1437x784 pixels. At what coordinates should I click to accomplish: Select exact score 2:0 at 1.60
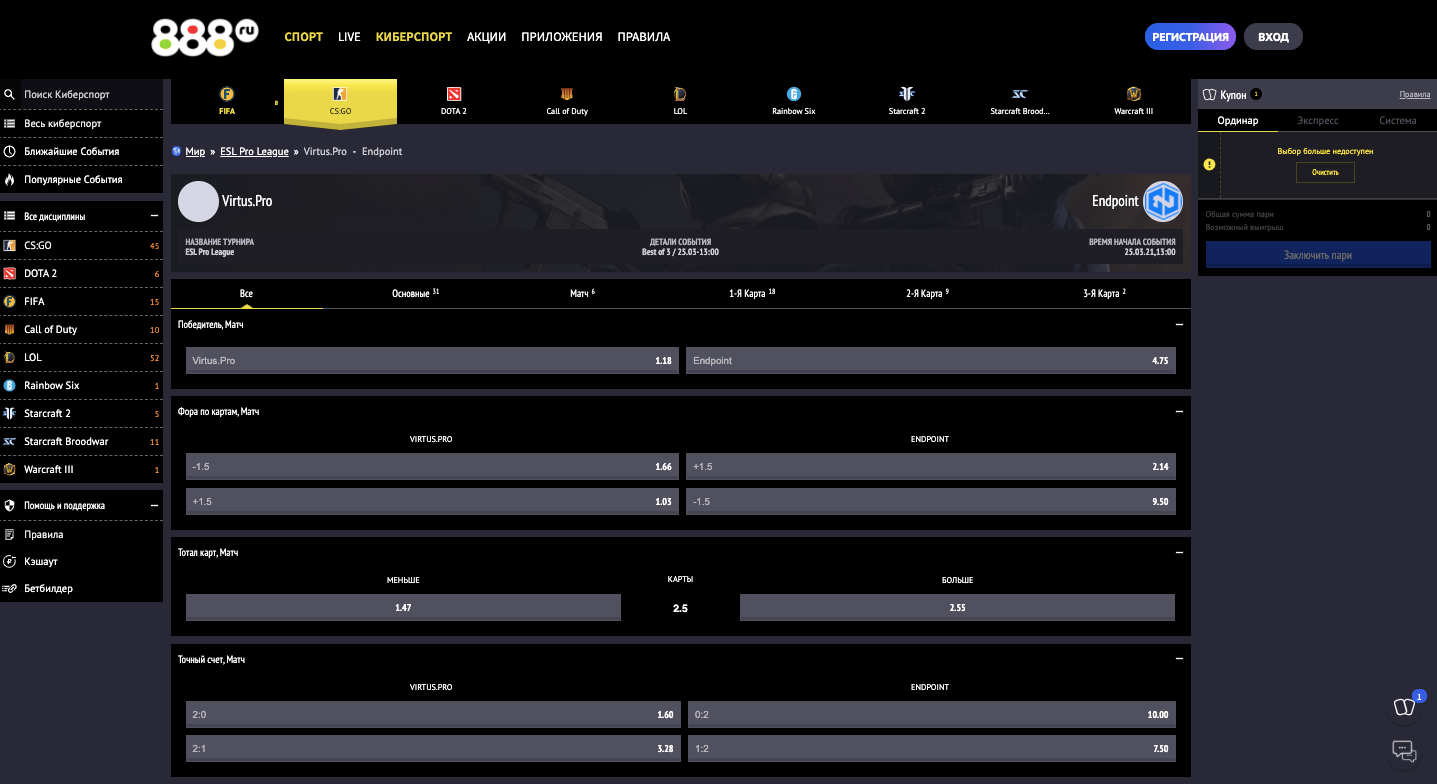pyautogui.click(x=432, y=715)
